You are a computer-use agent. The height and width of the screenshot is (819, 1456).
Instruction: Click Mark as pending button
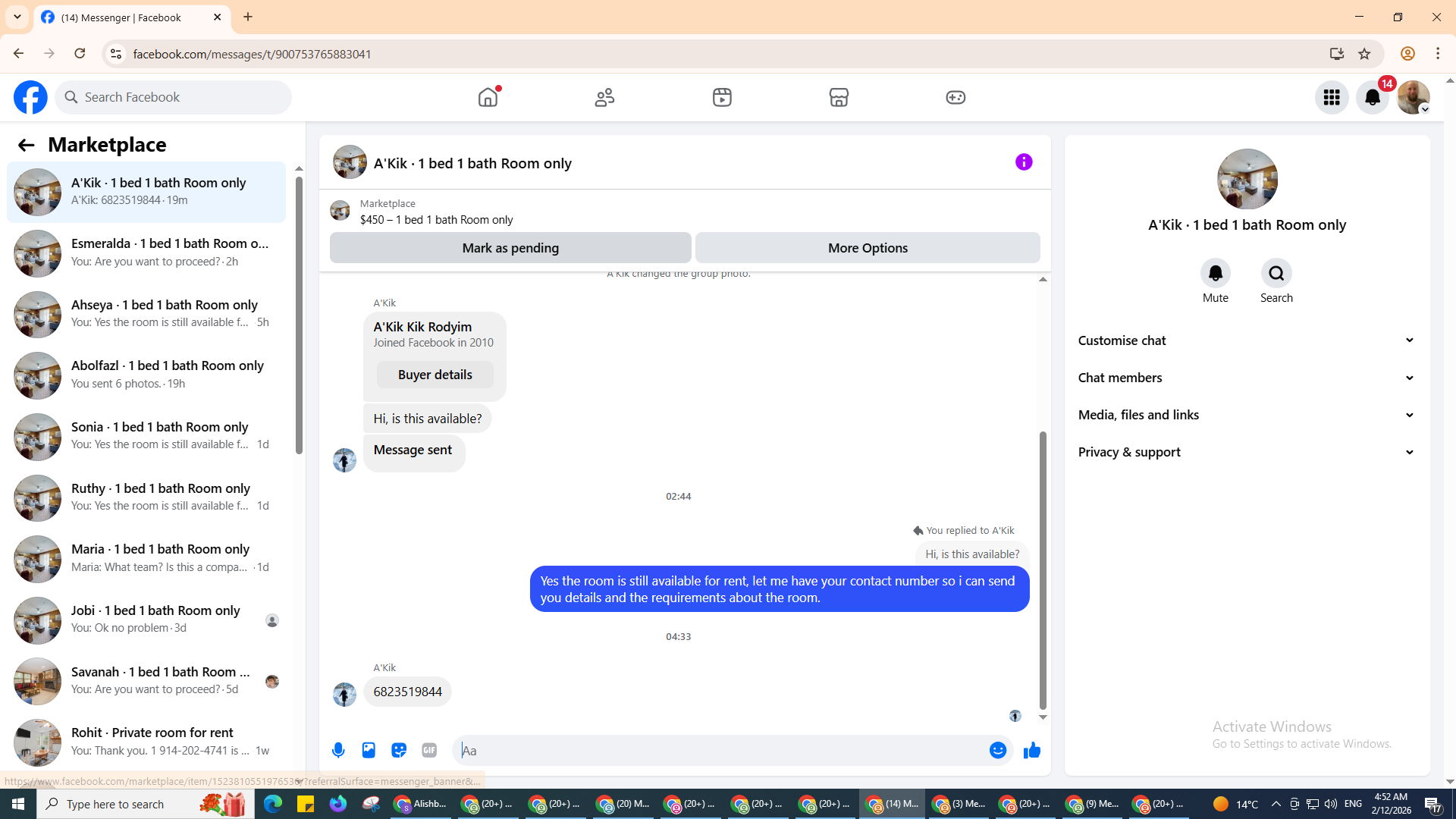click(x=510, y=248)
